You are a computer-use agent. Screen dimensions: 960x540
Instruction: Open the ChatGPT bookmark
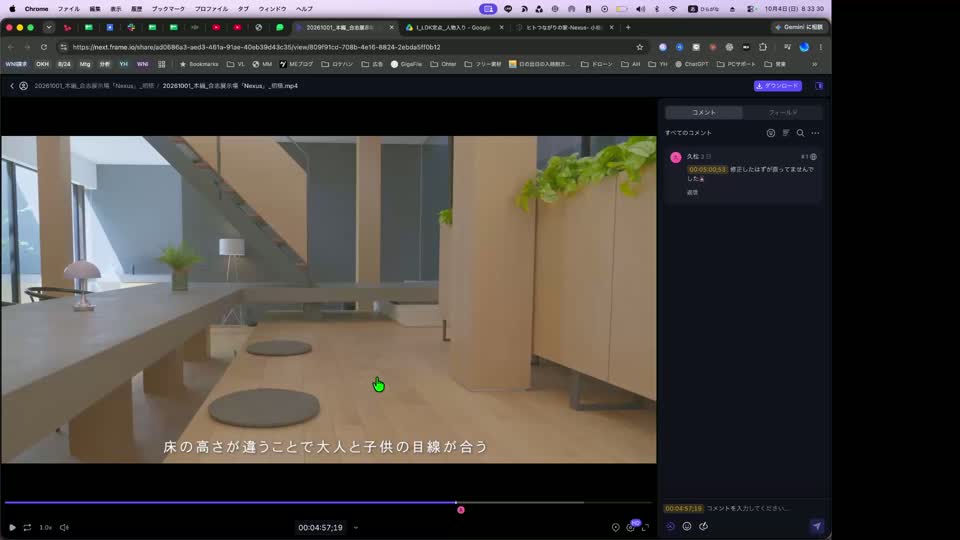[691, 64]
